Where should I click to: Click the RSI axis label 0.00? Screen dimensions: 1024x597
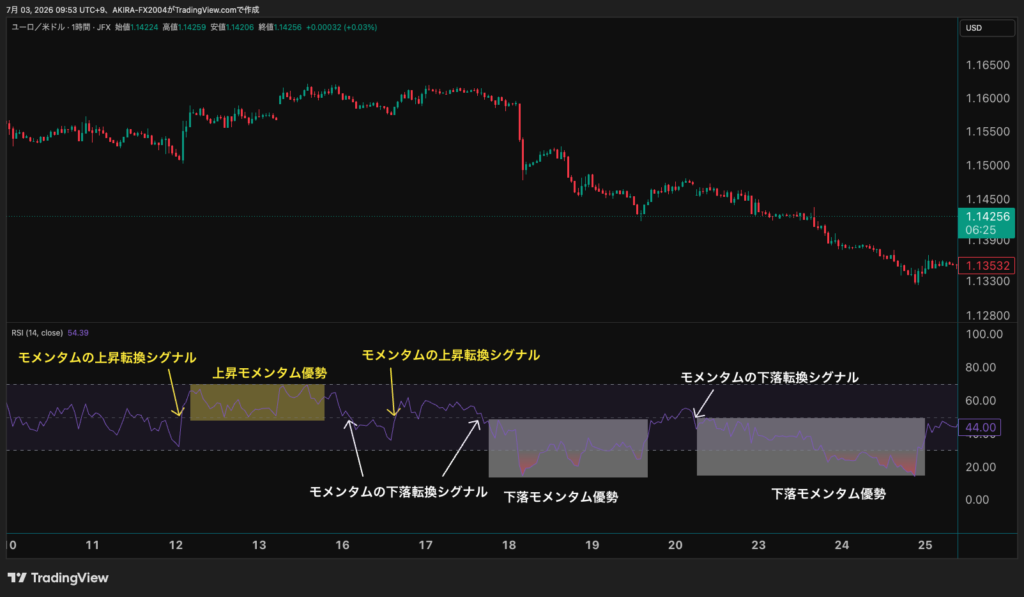click(x=977, y=500)
